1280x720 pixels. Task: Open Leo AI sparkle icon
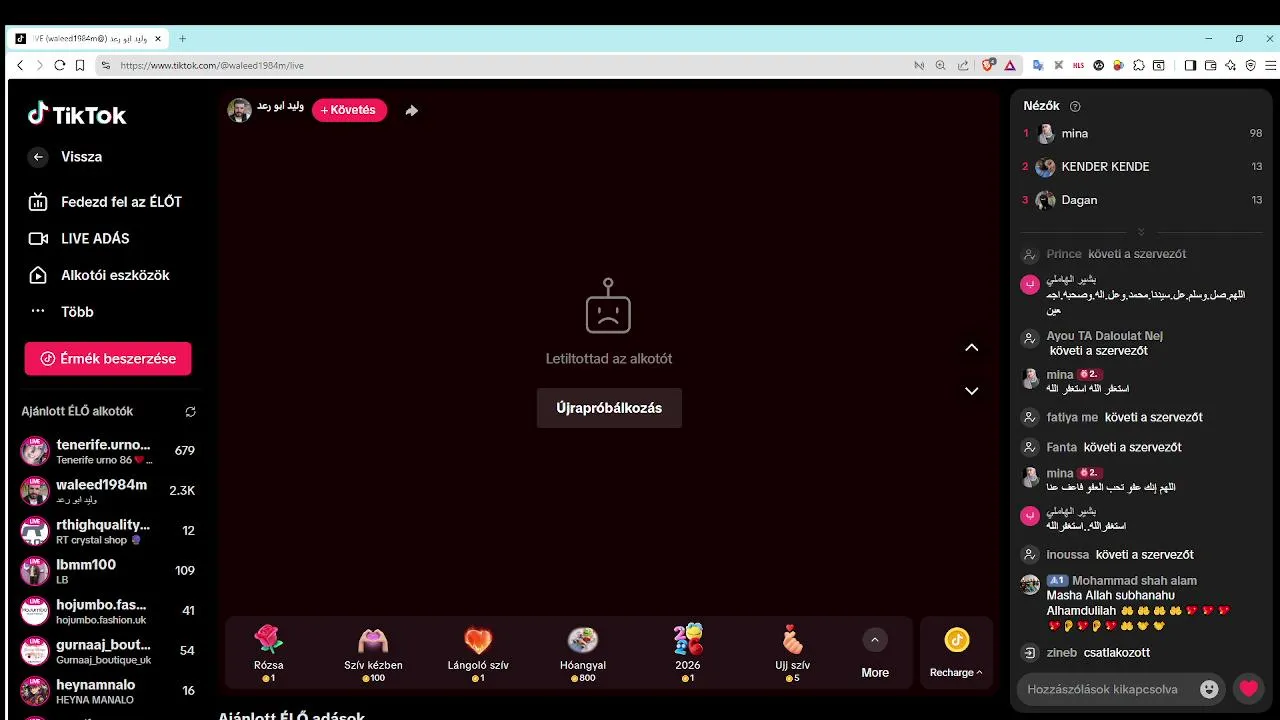1230,65
